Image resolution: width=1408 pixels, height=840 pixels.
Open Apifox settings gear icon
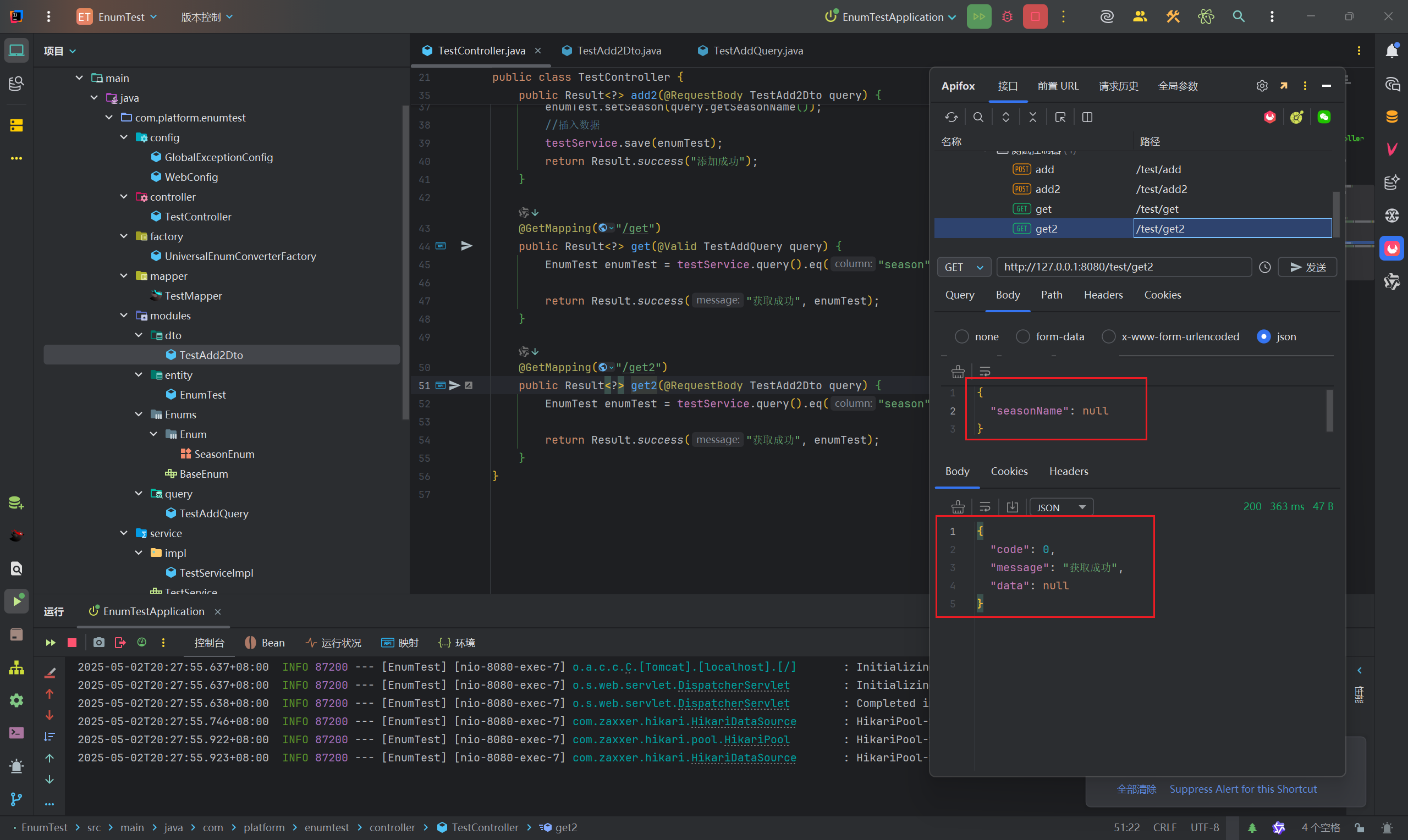1261,86
